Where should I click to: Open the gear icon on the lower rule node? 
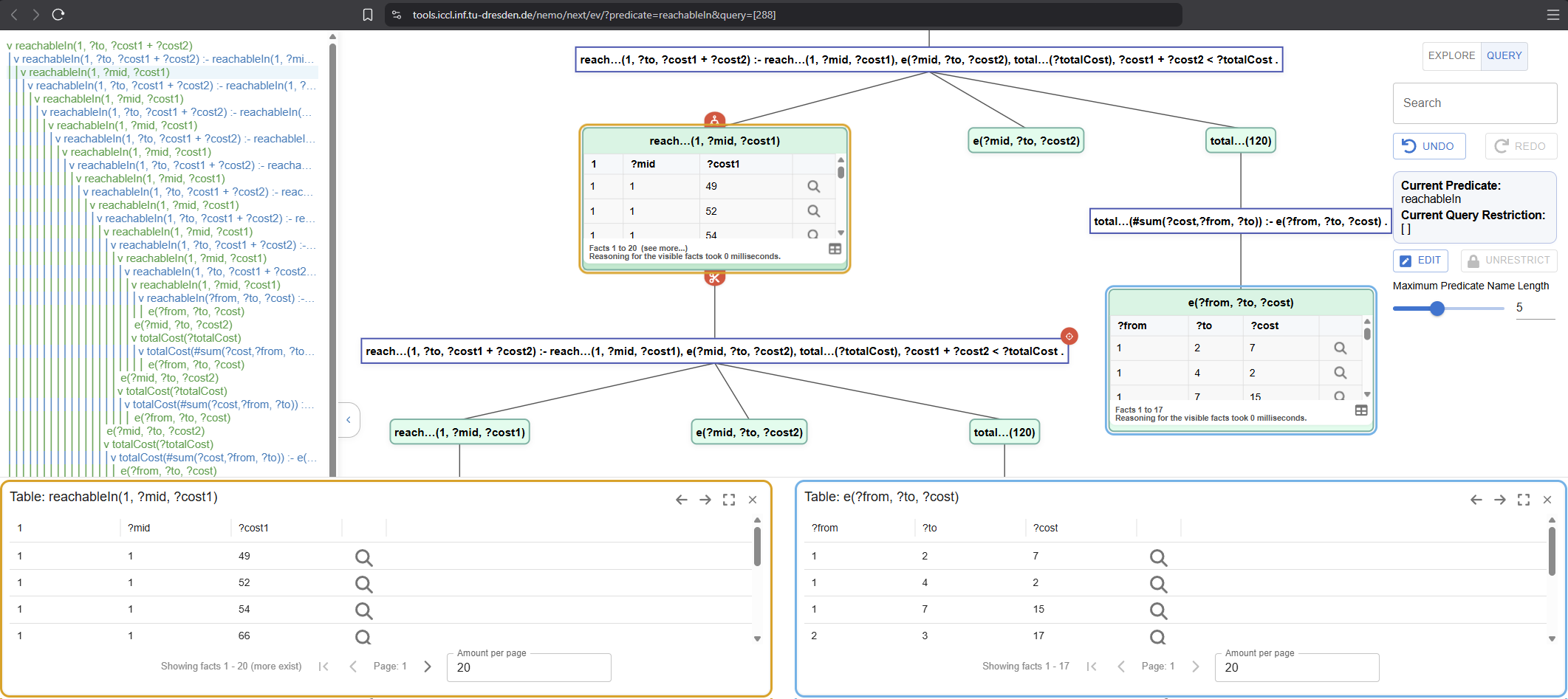click(1069, 336)
